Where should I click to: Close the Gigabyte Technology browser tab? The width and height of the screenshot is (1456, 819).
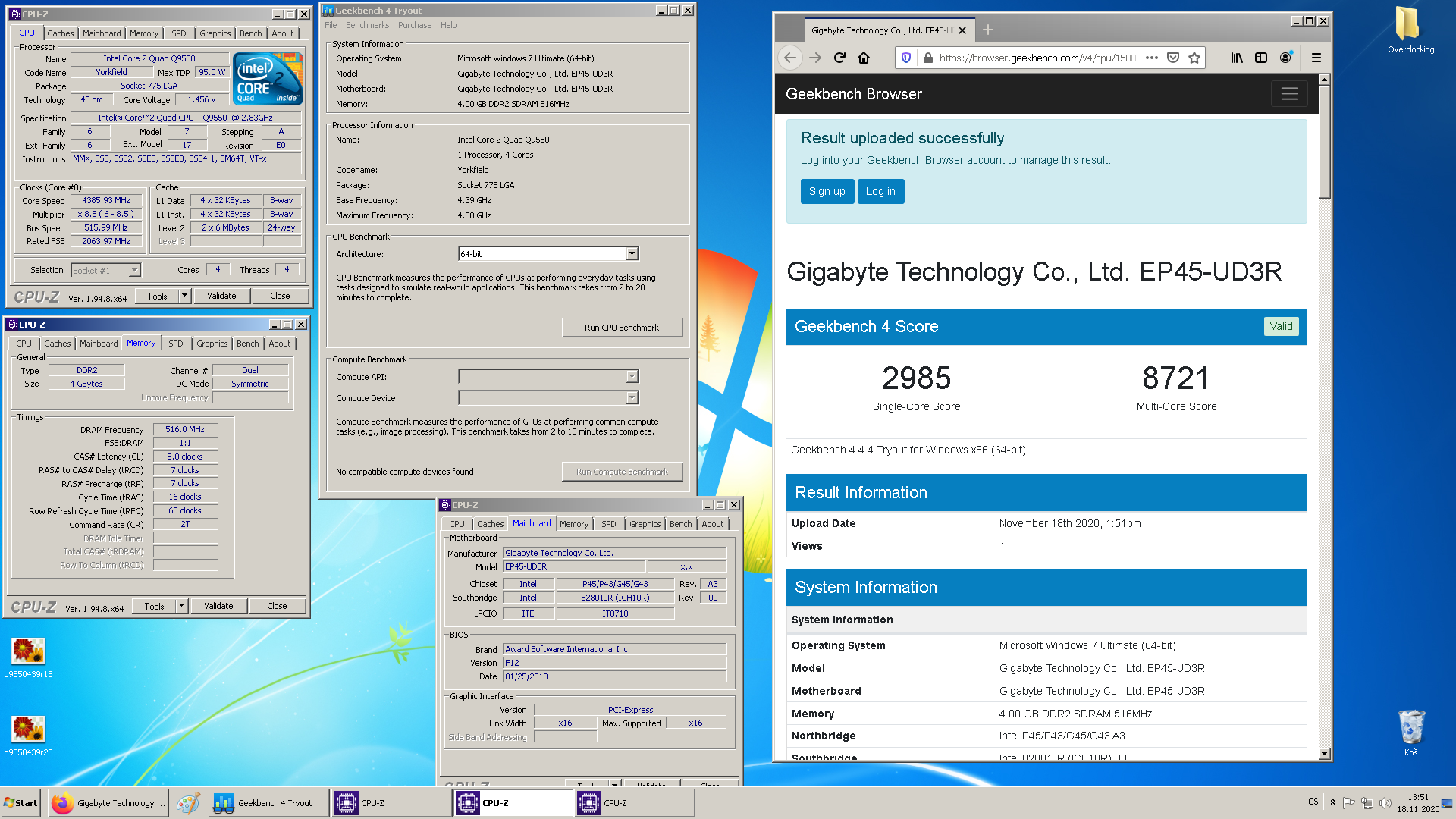point(962,30)
